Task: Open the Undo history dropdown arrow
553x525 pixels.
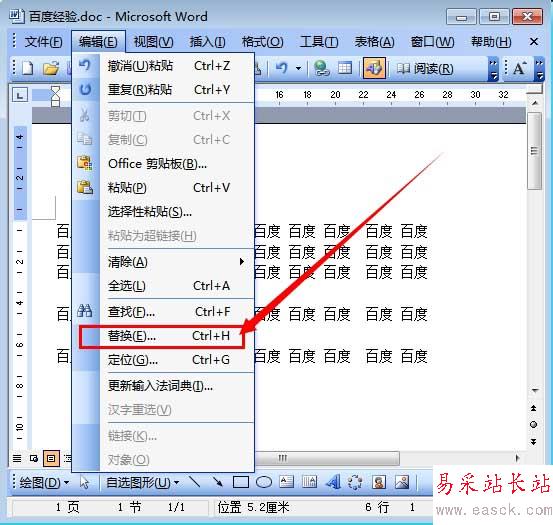Action: coord(298,68)
